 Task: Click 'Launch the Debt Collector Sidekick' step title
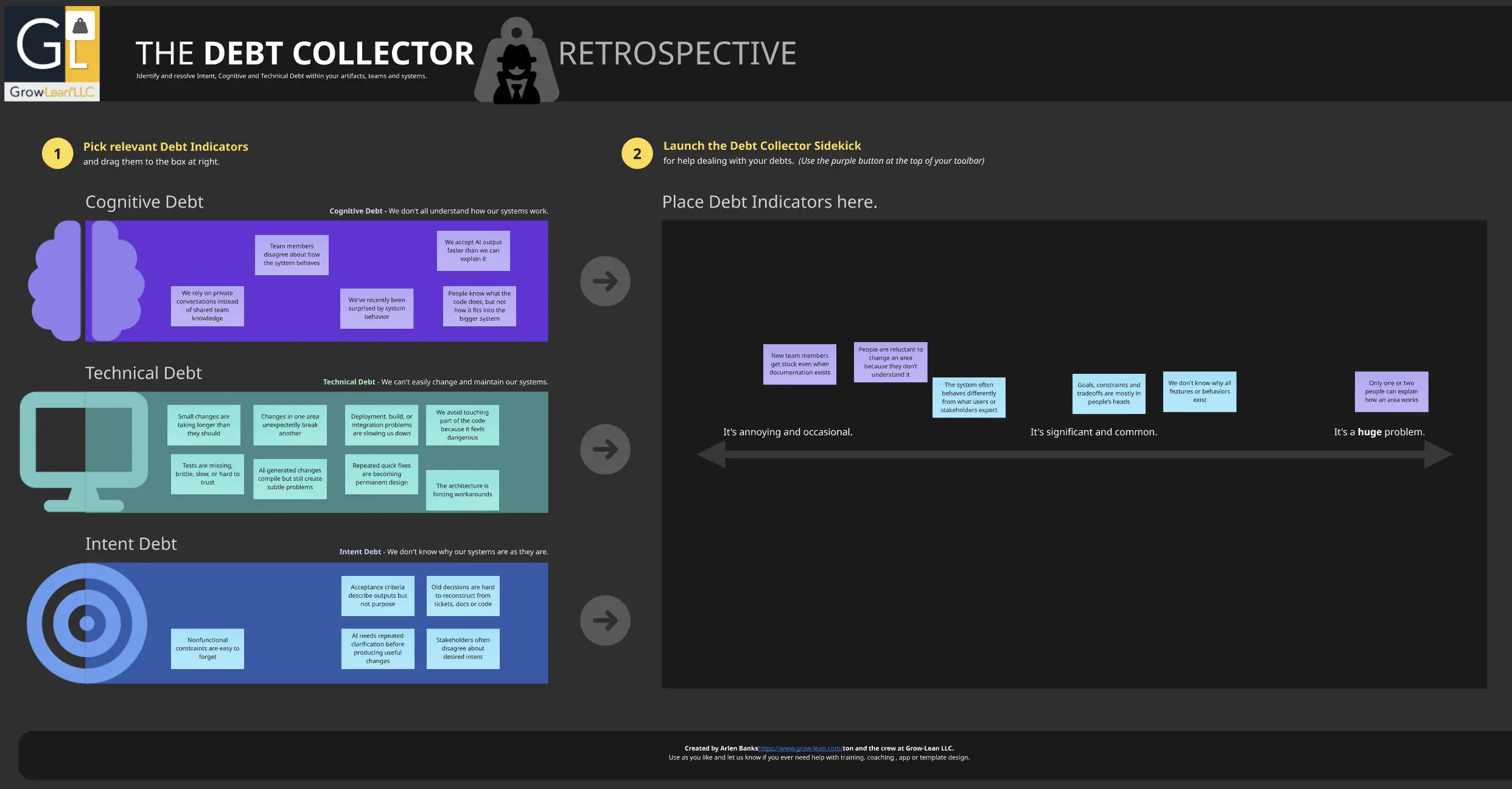[762, 146]
